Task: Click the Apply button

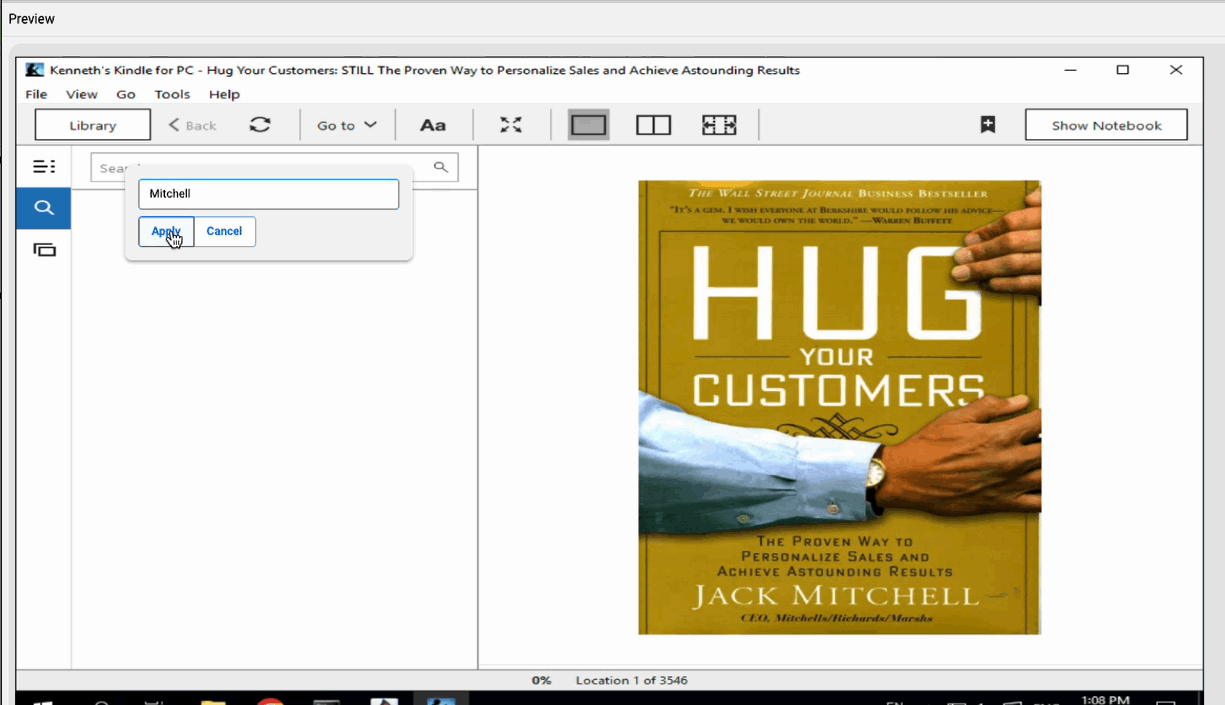Action: pyautogui.click(x=166, y=231)
